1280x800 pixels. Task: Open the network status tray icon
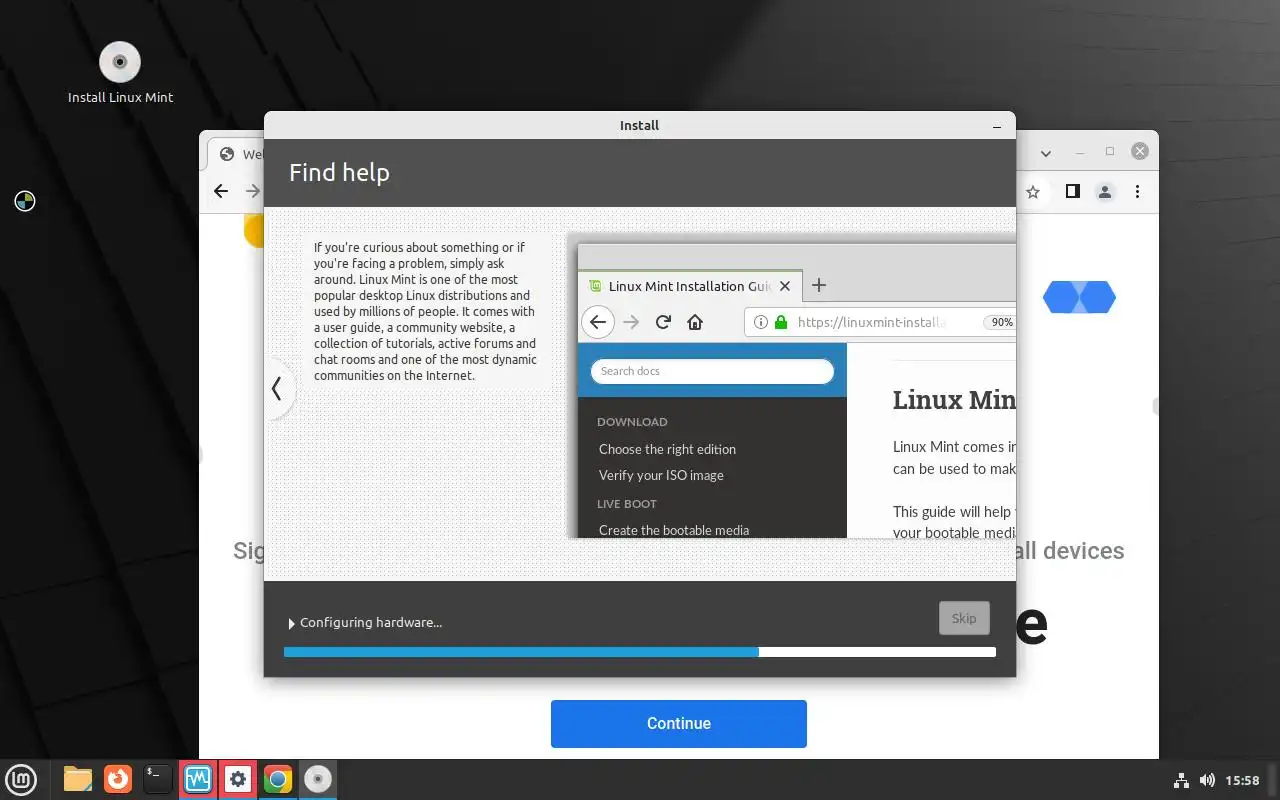tap(1180, 780)
